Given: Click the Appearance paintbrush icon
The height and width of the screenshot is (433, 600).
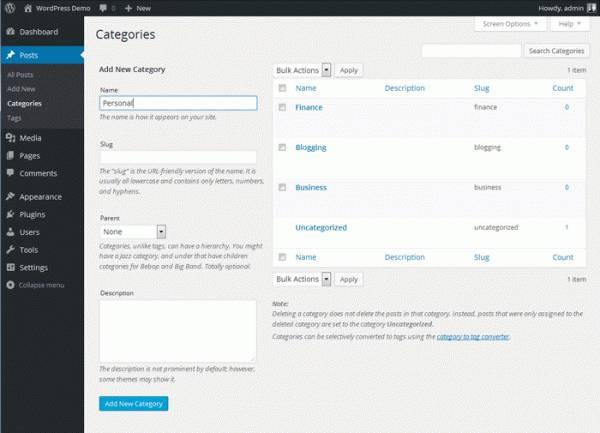Looking at the screenshot, I should [10, 197].
